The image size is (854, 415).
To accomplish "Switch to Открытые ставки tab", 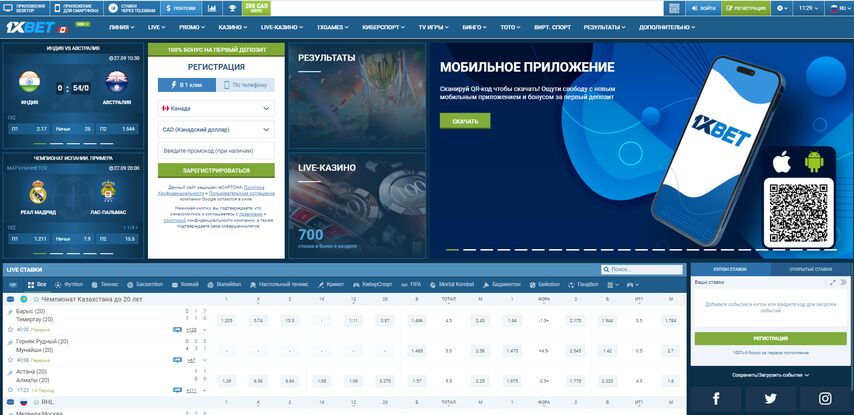I will pos(812,269).
